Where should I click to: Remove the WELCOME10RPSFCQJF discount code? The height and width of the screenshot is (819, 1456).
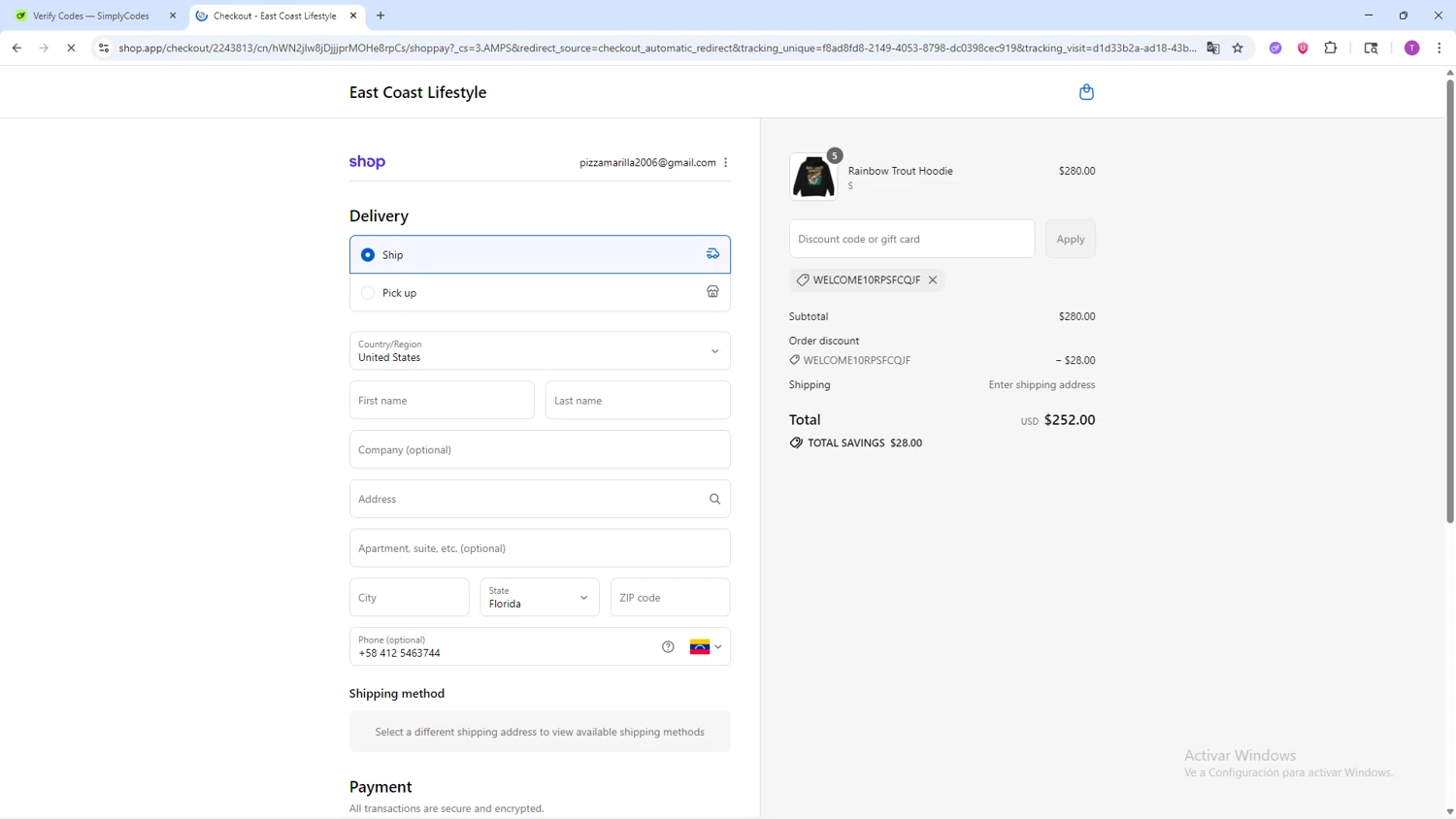pos(933,280)
